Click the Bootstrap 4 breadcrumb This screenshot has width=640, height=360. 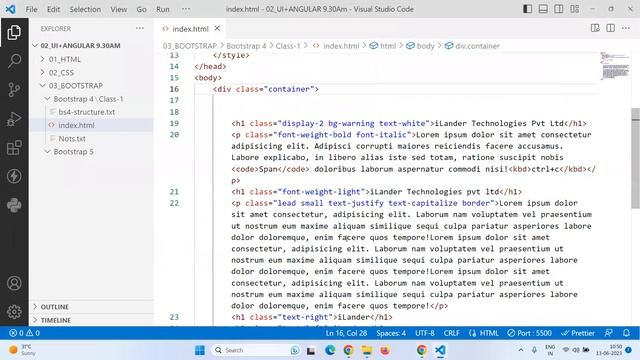click(x=246, y=46)
